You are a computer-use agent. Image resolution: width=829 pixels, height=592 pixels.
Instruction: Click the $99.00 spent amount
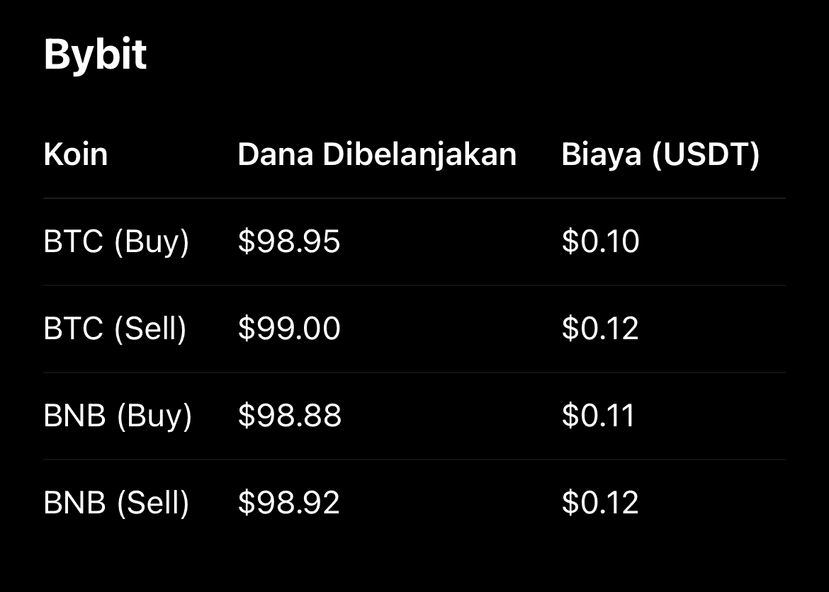tap(289, 329)
